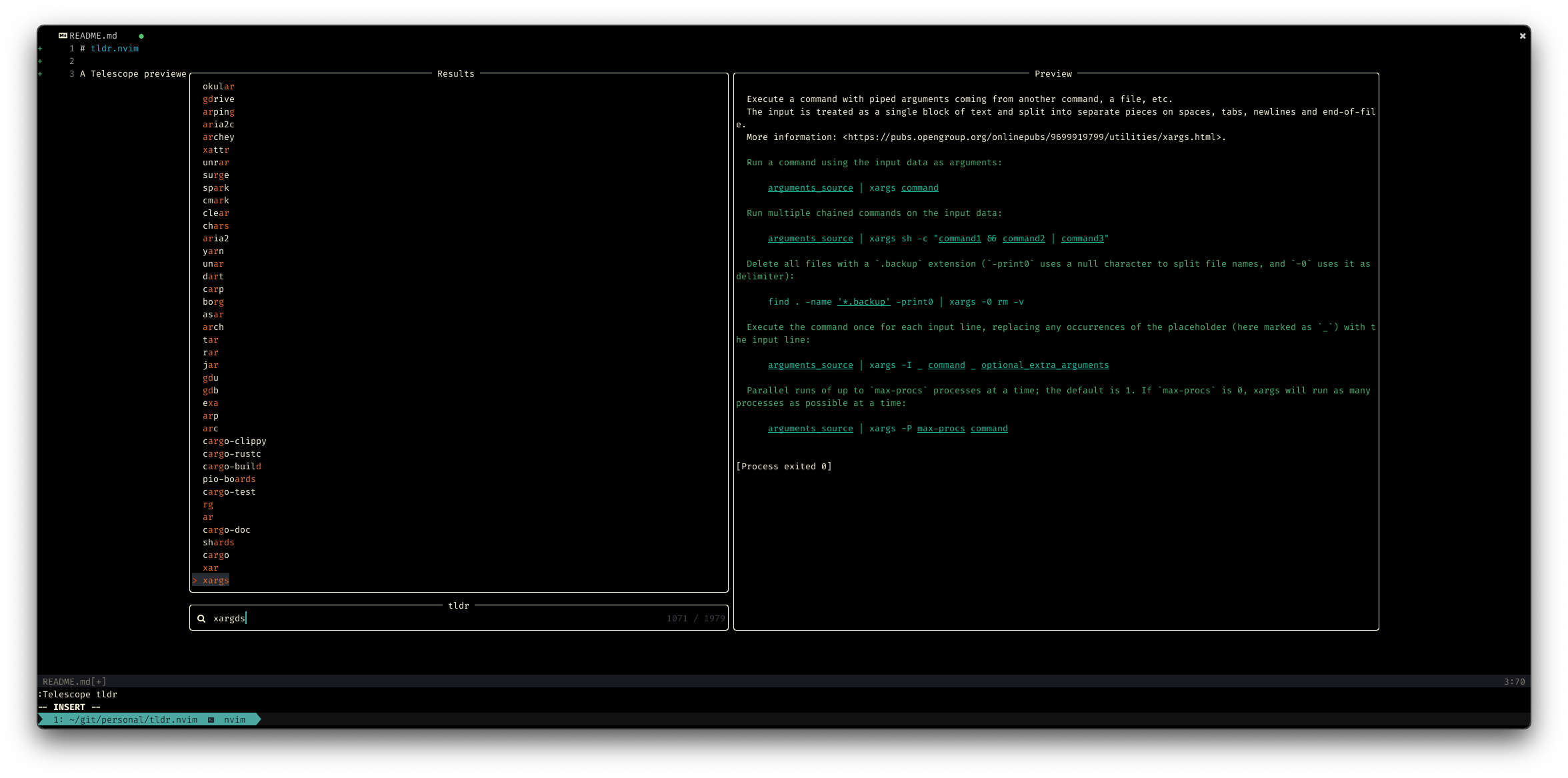Pick the tar entry

click(211, 340)
